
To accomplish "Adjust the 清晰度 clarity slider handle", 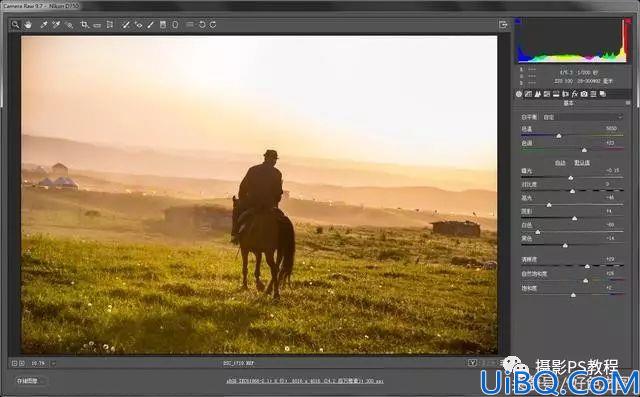I will tap(587, 266).
